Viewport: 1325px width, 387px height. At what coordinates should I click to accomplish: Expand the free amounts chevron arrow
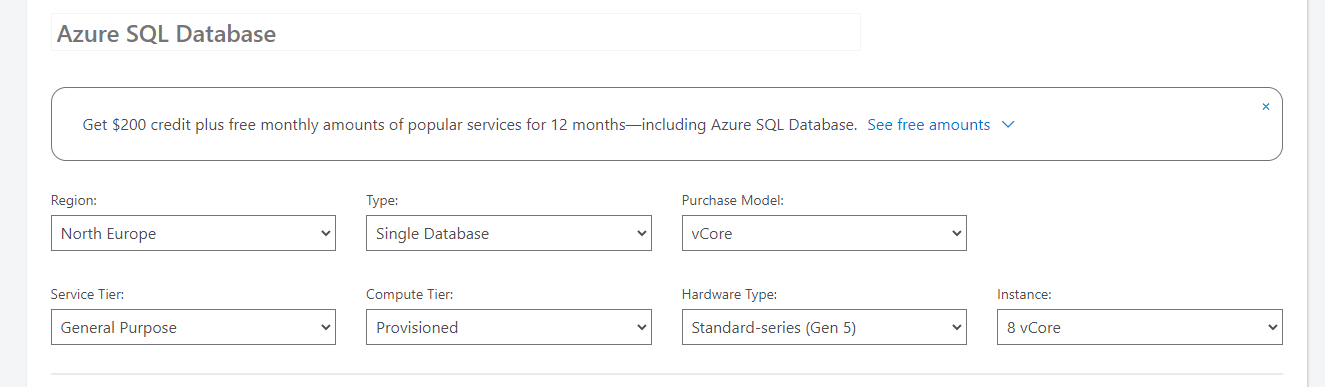(x=1007, y=125)
